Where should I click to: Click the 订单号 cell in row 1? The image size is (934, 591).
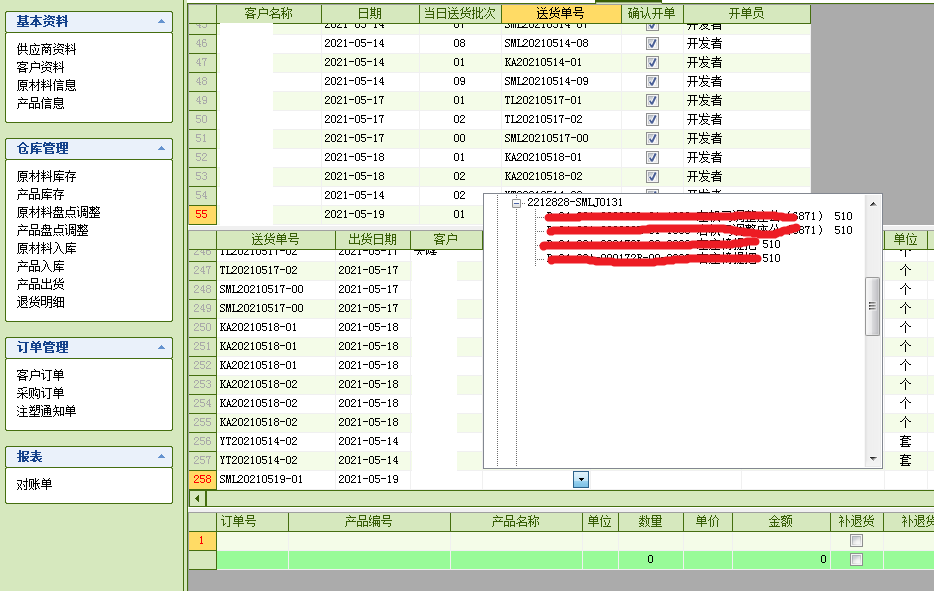pyautogui.click(x=253, y=540)
